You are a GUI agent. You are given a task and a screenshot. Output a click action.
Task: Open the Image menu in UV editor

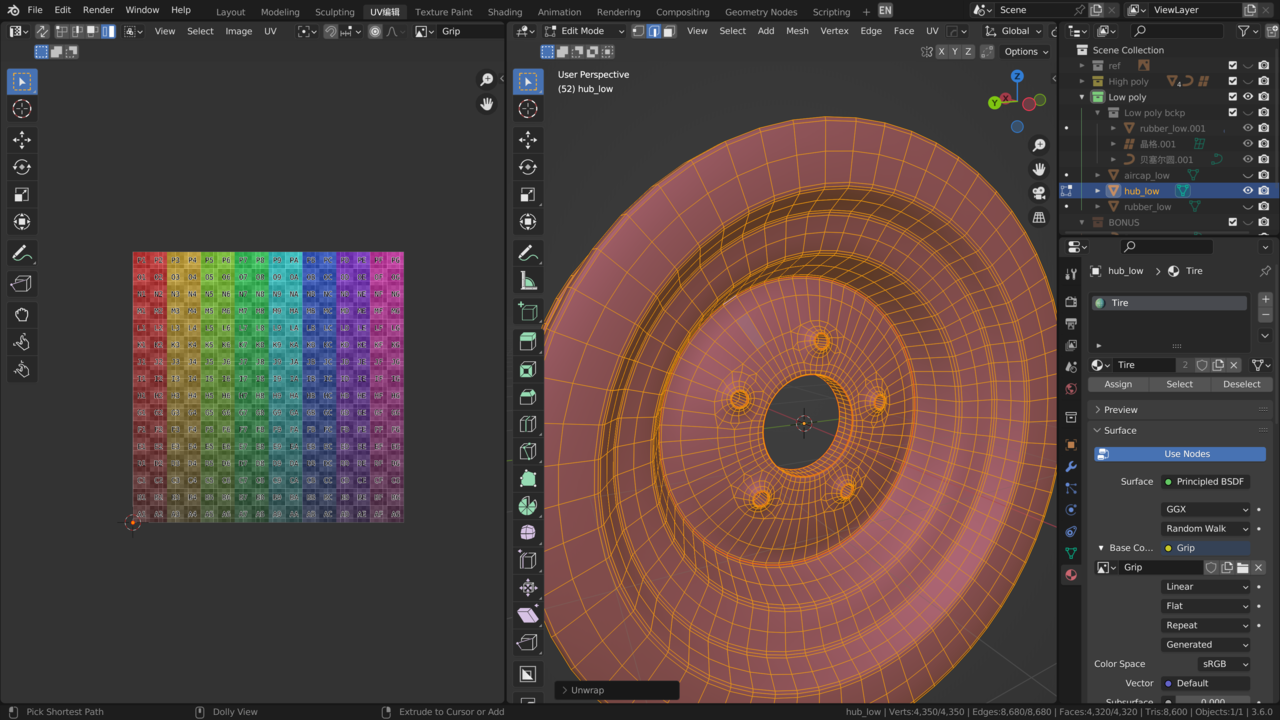[x=239, y=31]
